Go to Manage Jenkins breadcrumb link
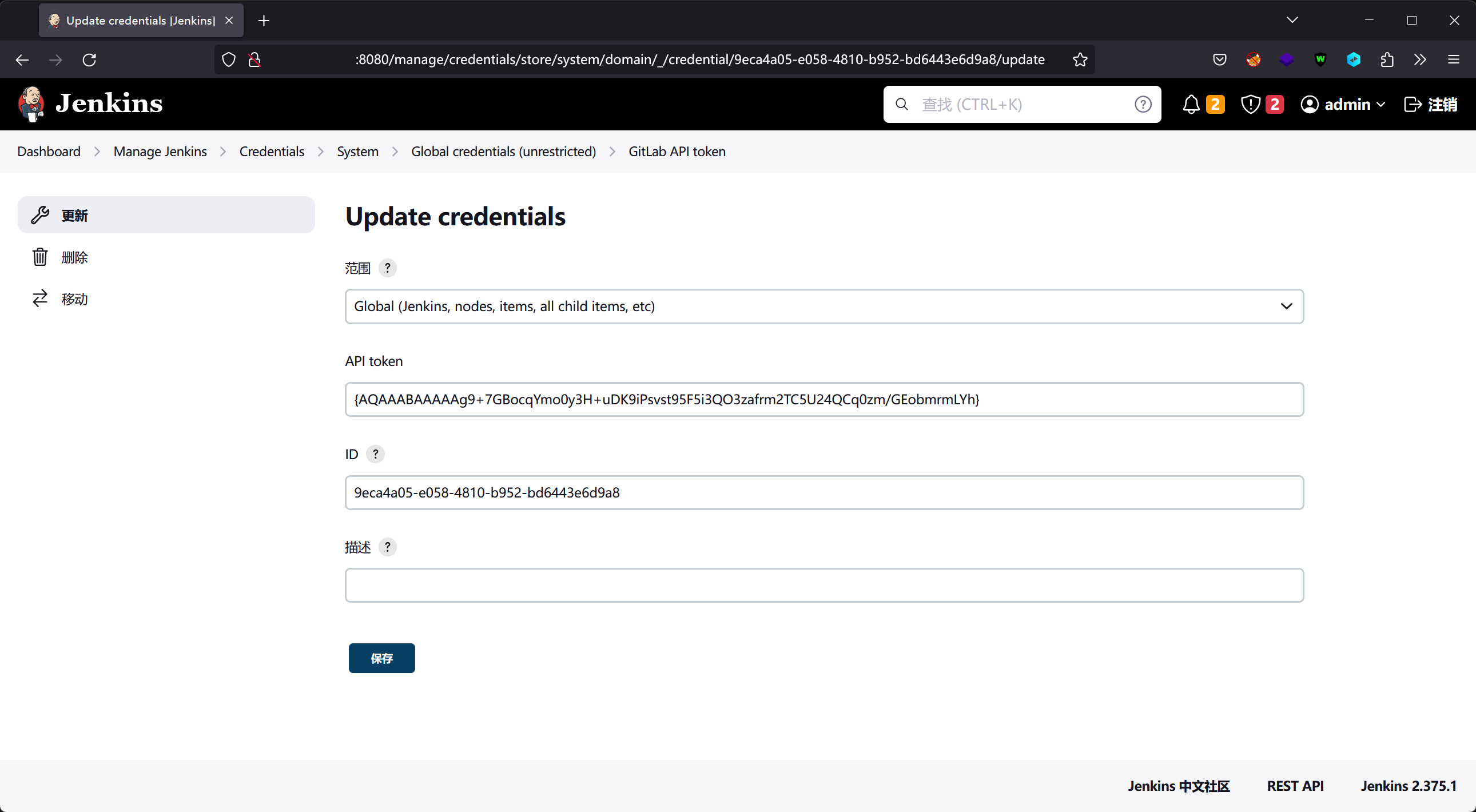 (x=160, y=152)
